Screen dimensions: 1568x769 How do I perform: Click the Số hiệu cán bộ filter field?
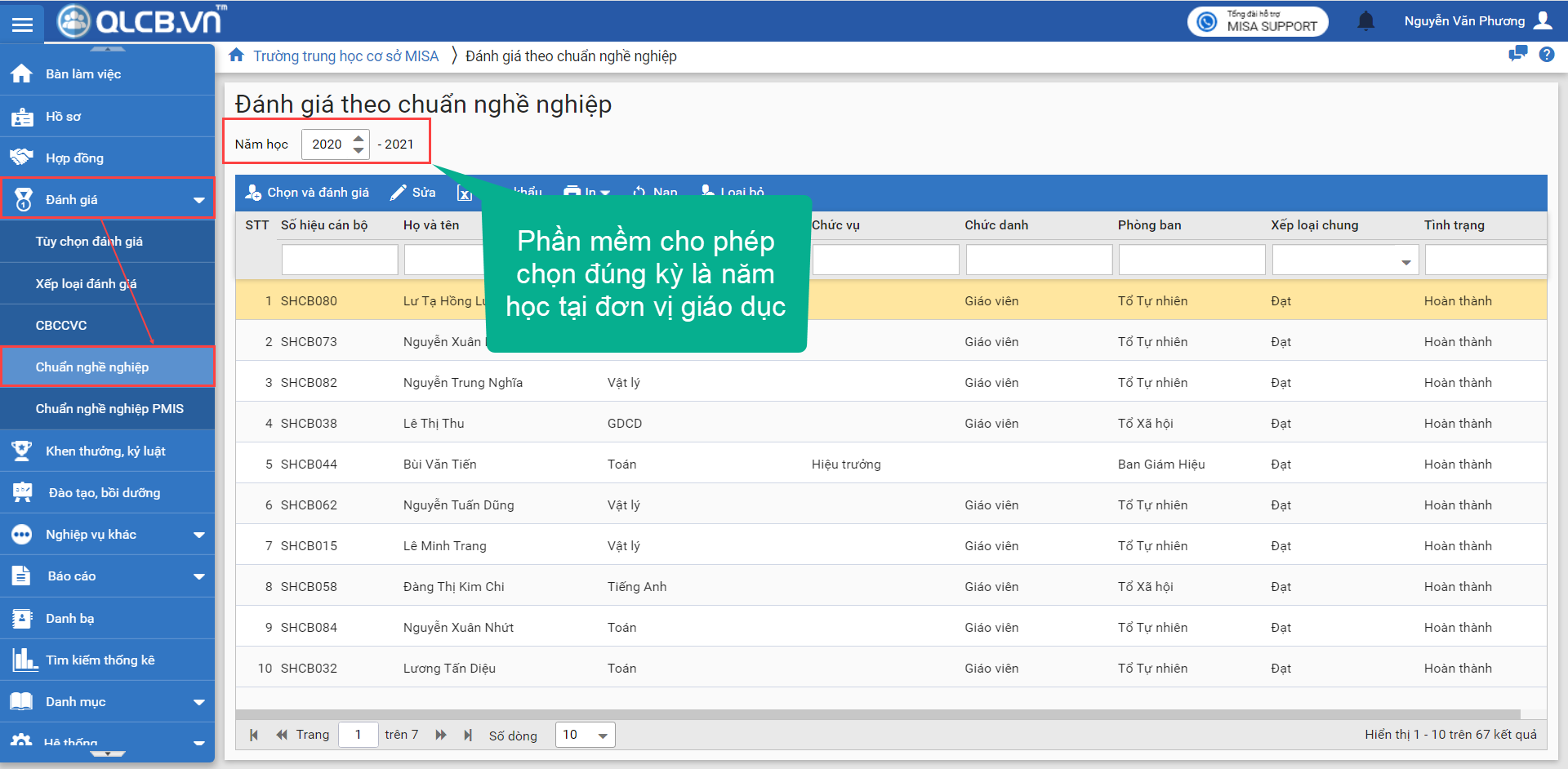click(340, 260)
